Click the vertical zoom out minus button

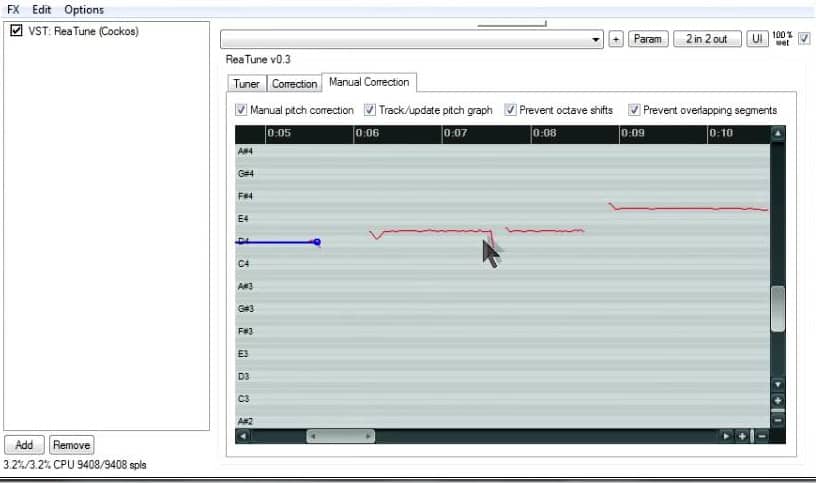click(x=778, y=420)
